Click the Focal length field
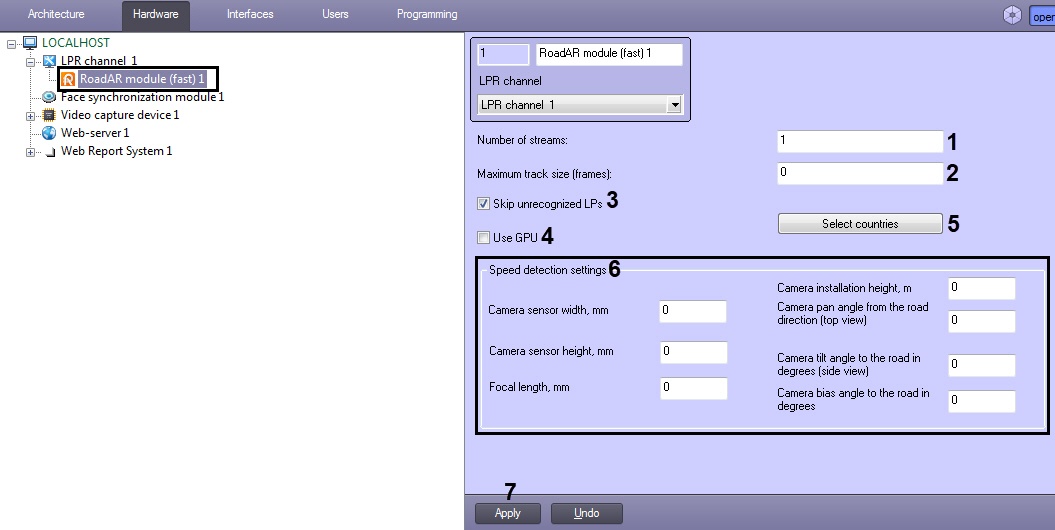Screen dimensions: 1055x530 (694, 389)
